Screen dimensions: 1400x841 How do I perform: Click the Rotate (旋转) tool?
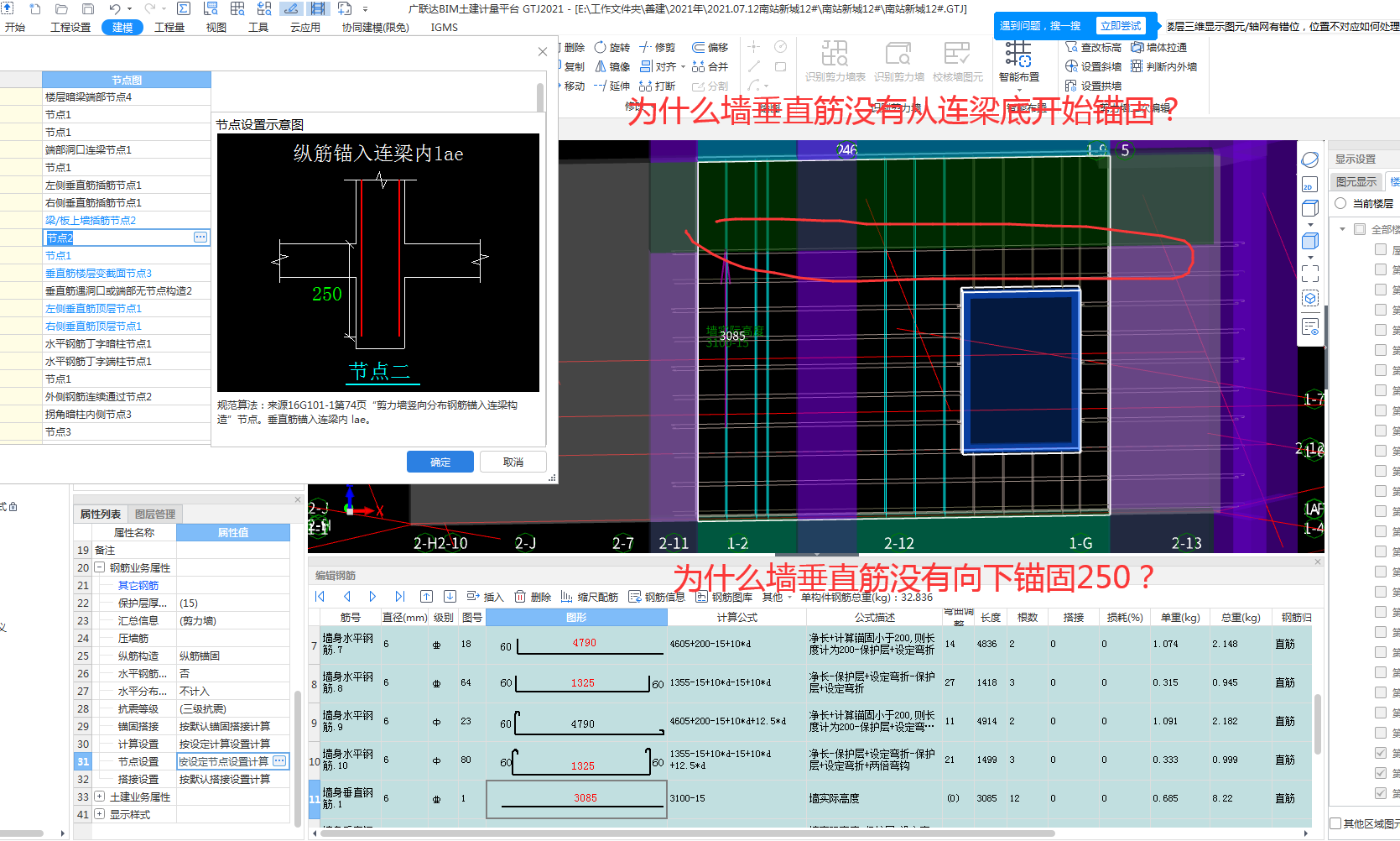pos(612,48)
